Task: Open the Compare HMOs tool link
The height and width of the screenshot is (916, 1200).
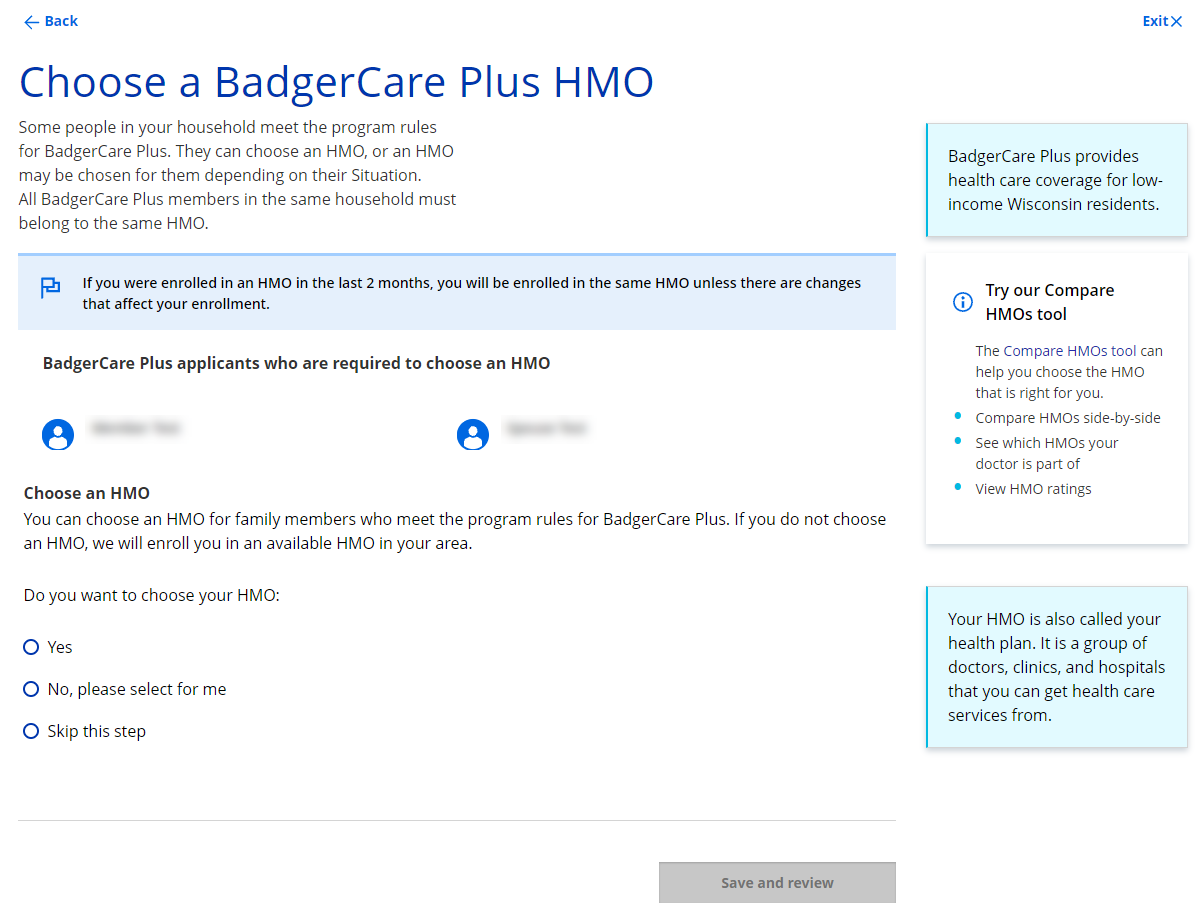Action: (x=1069, y=351)
